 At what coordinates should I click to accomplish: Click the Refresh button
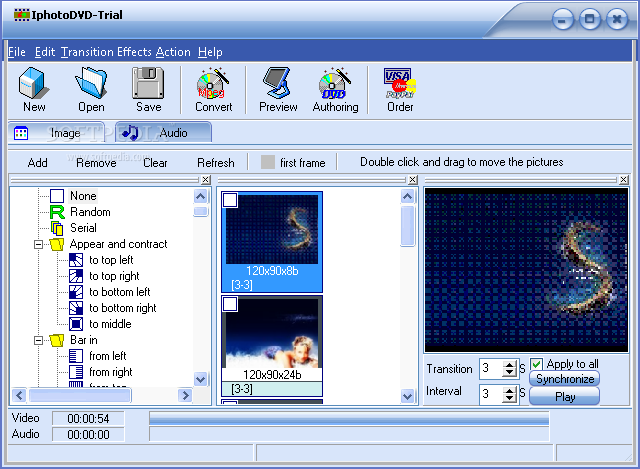pyautogui.click(x=216, y=163)
